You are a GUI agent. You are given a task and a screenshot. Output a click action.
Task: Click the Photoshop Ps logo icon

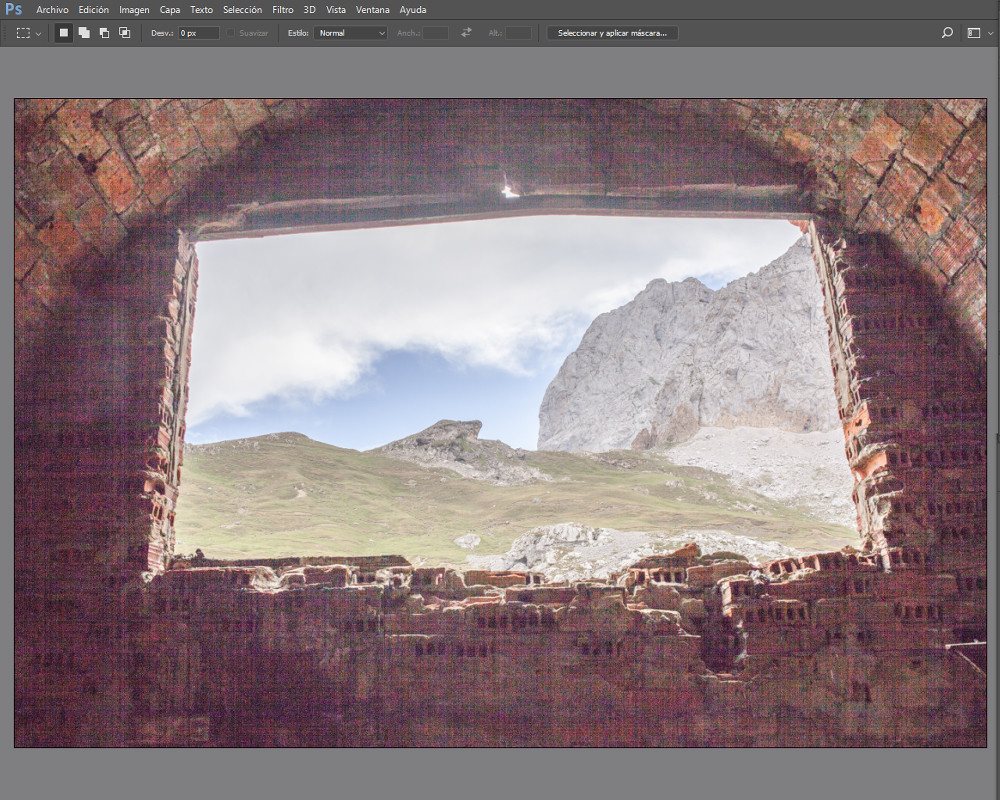coord(13,10)
